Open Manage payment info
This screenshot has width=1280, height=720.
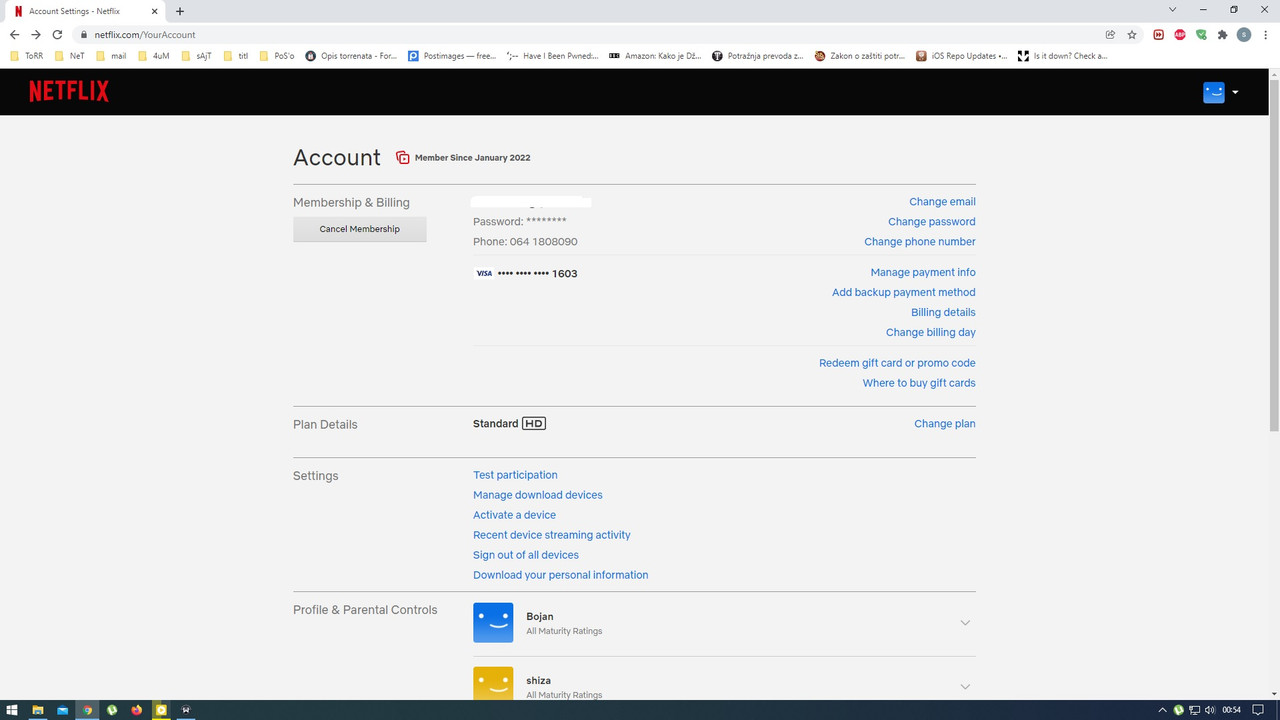[x=923, y=273]
